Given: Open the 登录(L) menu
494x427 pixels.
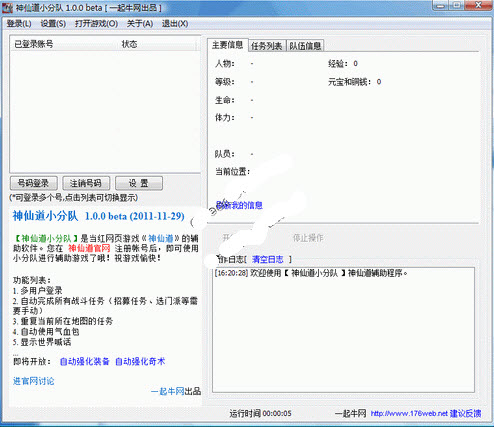Looking at the screenshot, I should 19,24.
